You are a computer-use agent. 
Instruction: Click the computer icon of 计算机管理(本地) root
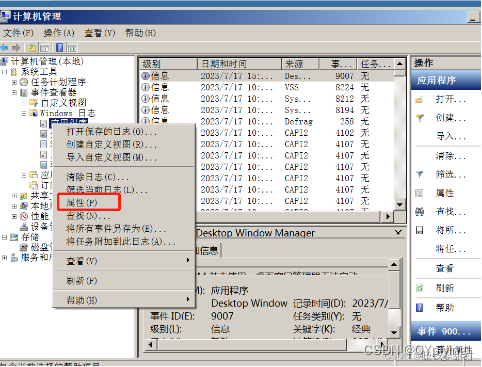tap(4, 61)
